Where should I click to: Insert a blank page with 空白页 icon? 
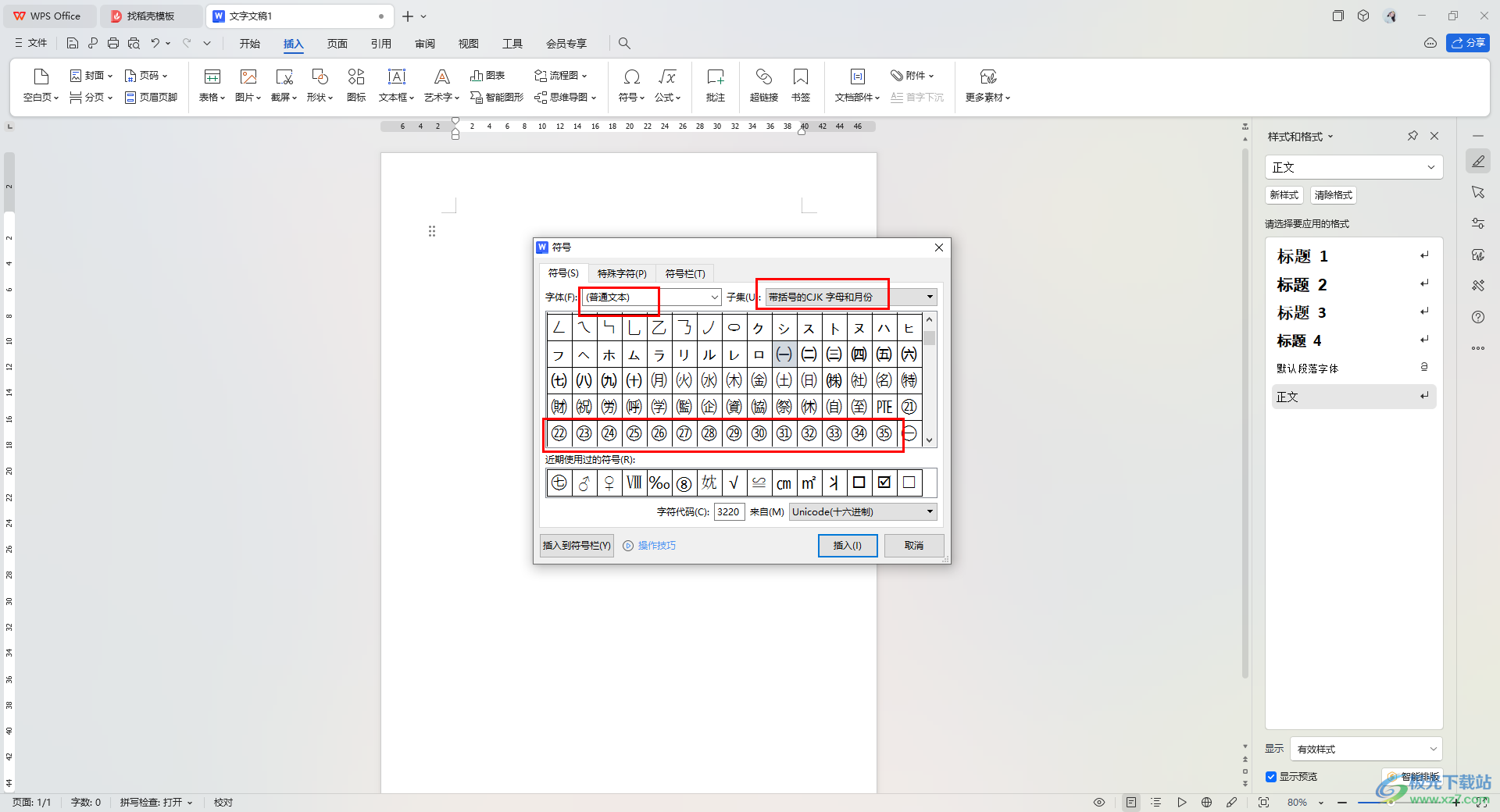[41, 85]
